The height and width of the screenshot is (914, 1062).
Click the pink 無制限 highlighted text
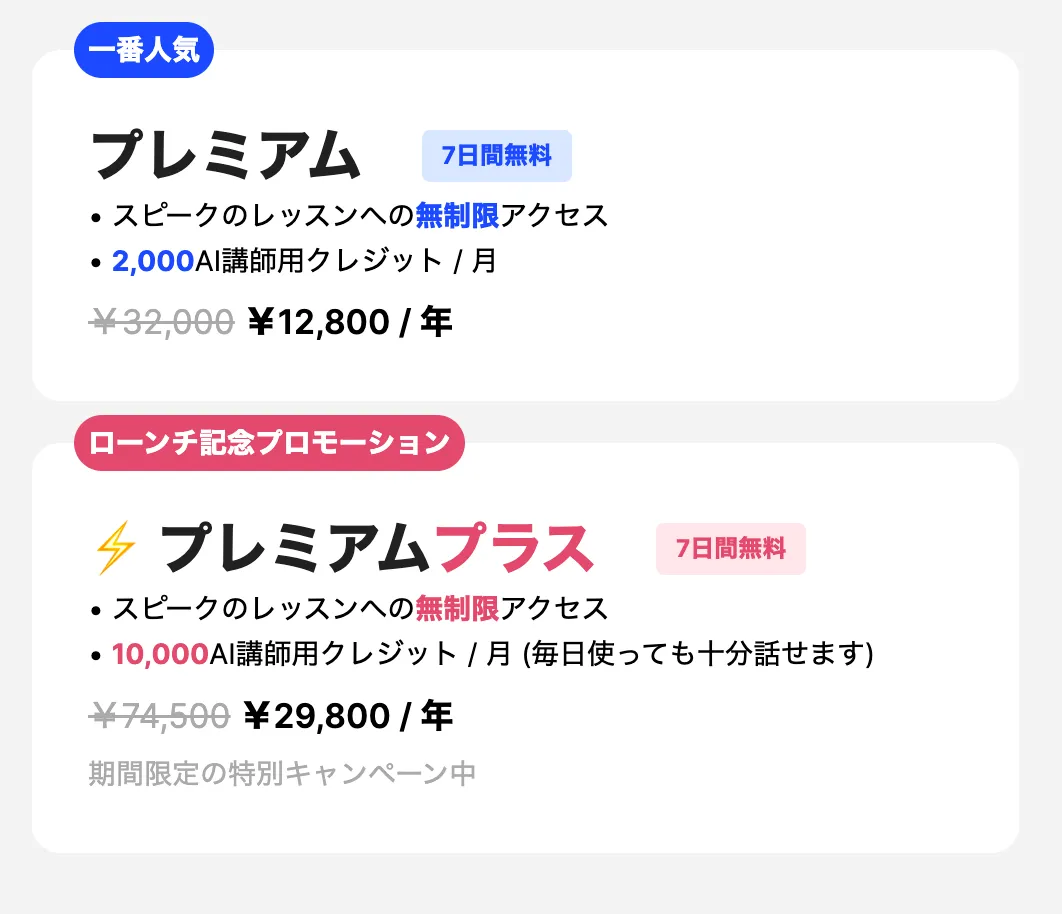(457, 608)
